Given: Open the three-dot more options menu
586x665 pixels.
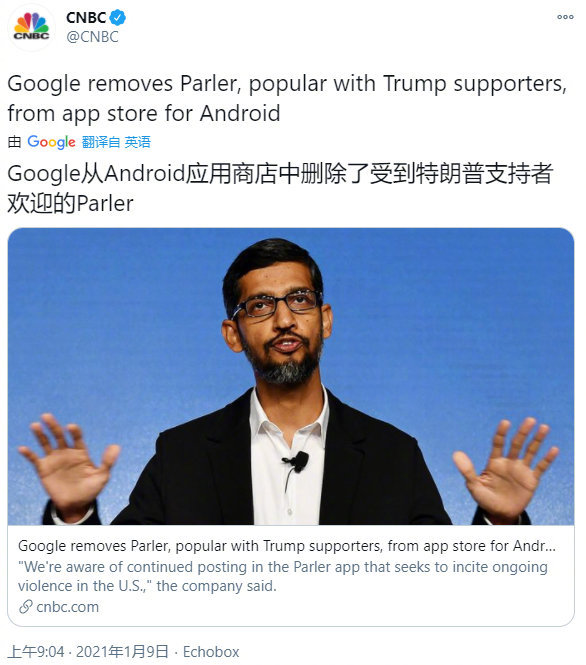Looking at the screenshot, I should (565, 17).
